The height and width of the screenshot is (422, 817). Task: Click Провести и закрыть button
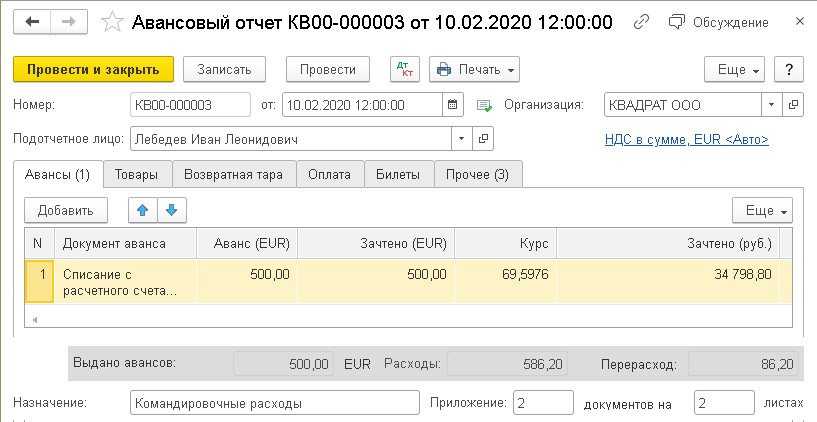click(93, 69)
